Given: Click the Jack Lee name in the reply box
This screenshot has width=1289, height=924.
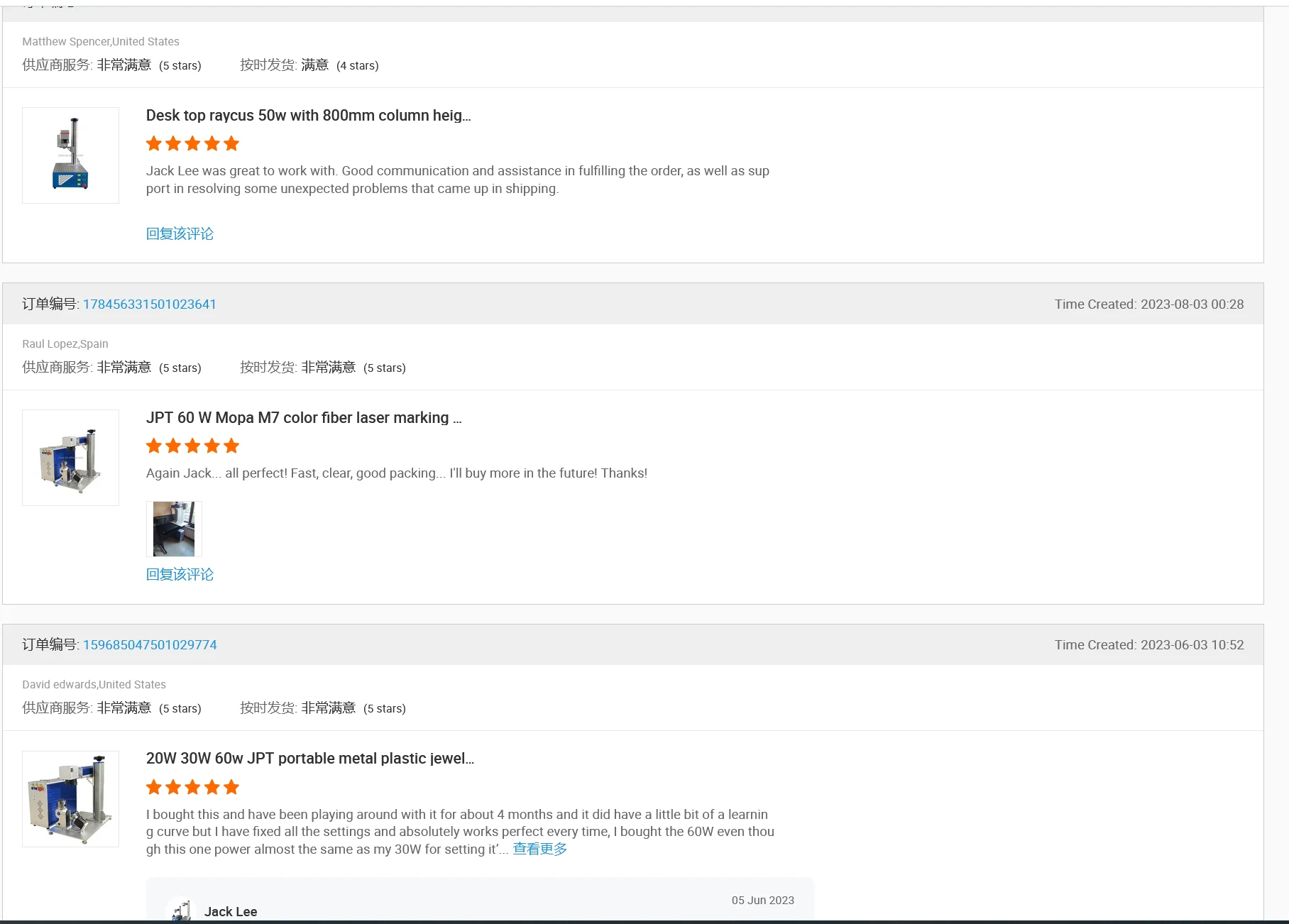Looking at the screenshot, I should click(x=231, y=912).
